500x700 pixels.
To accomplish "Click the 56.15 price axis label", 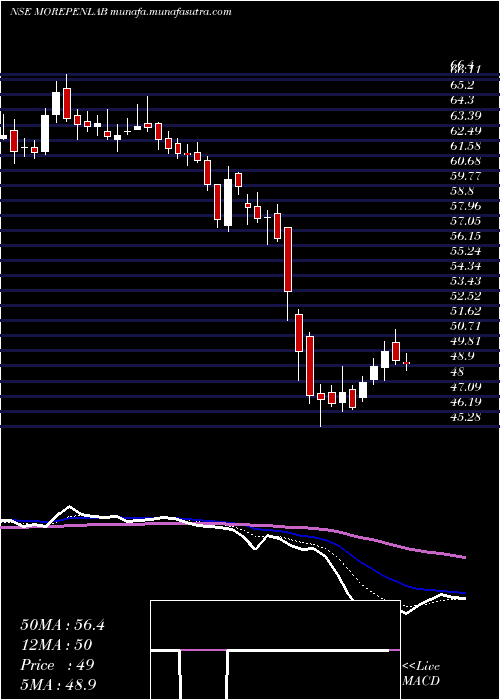I will tap(465, 236).
